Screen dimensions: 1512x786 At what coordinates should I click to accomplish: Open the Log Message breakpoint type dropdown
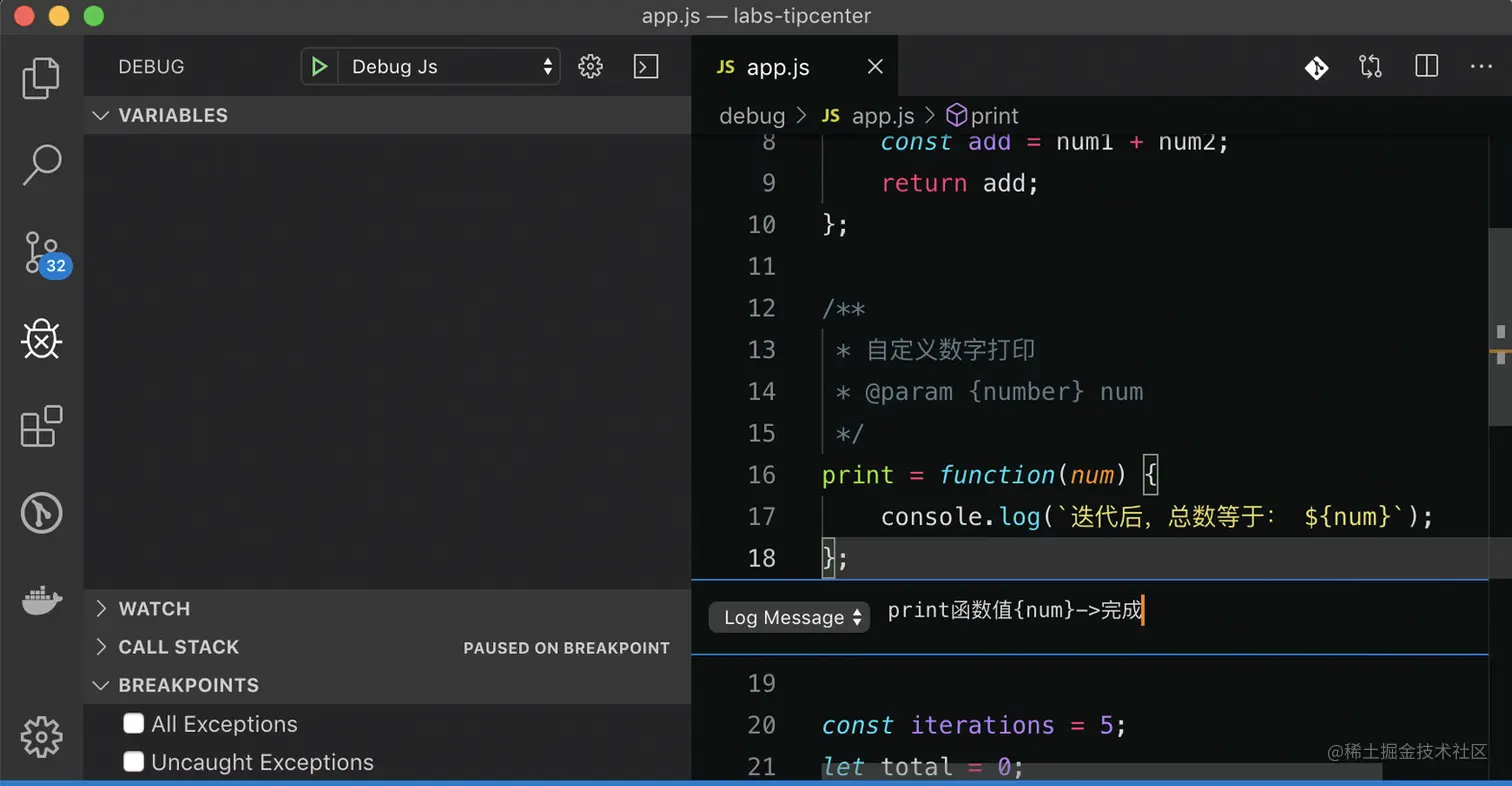coord(790,617)
